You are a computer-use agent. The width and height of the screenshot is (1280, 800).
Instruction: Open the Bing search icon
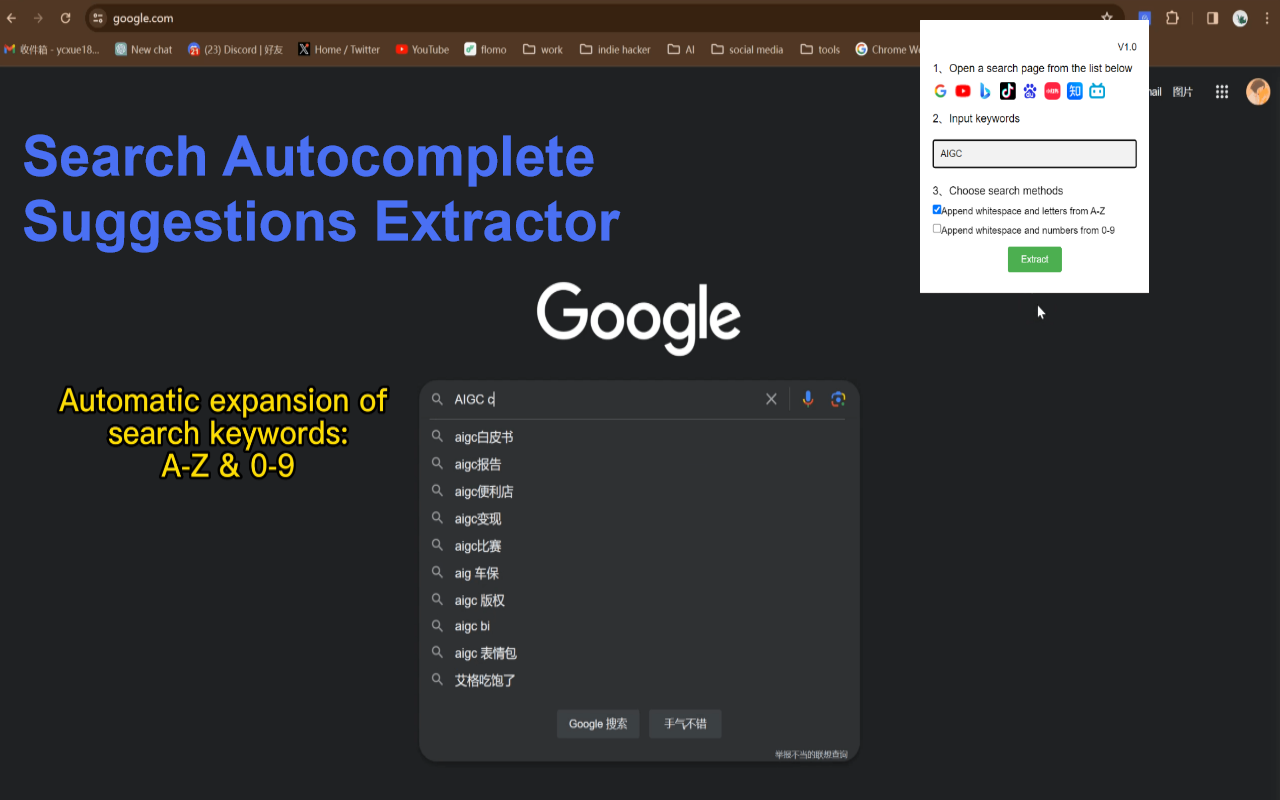985,91
